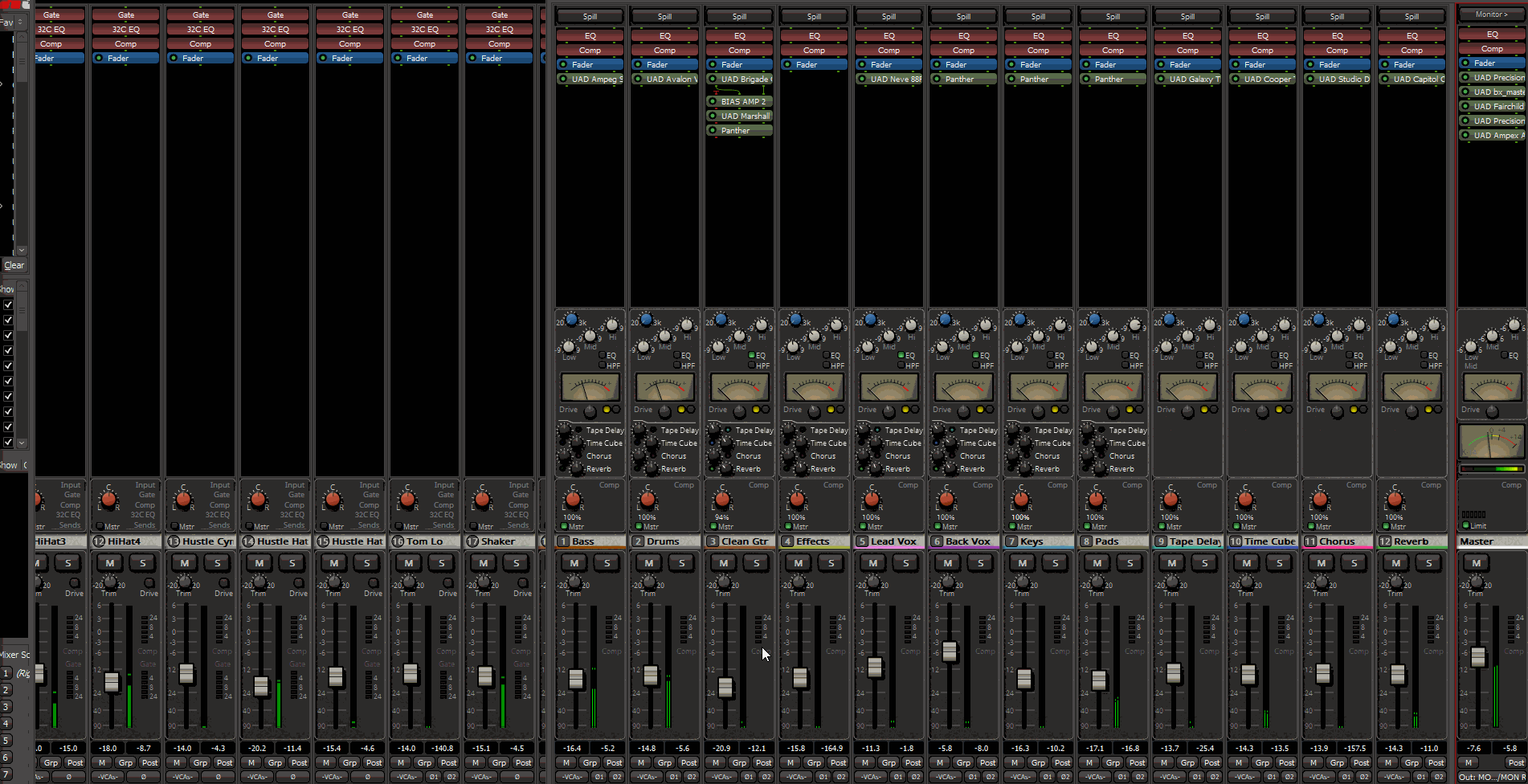Image resolution: width=1528 pixels, height=784 pixels.
Task: Click the Trim knob on Tom Lo
Action: [x=409, y=582]
